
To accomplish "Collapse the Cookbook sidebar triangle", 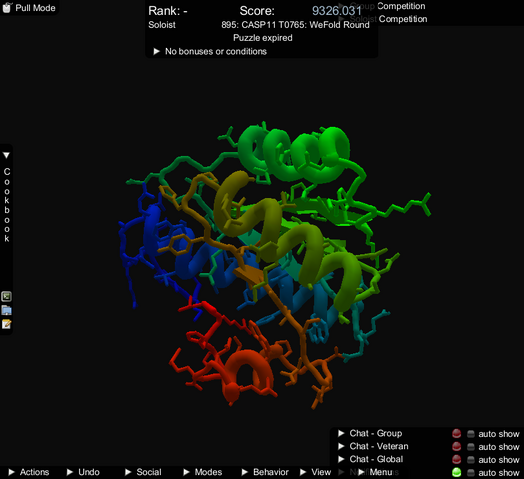I will pyautogui.click(x=6, y=155).
